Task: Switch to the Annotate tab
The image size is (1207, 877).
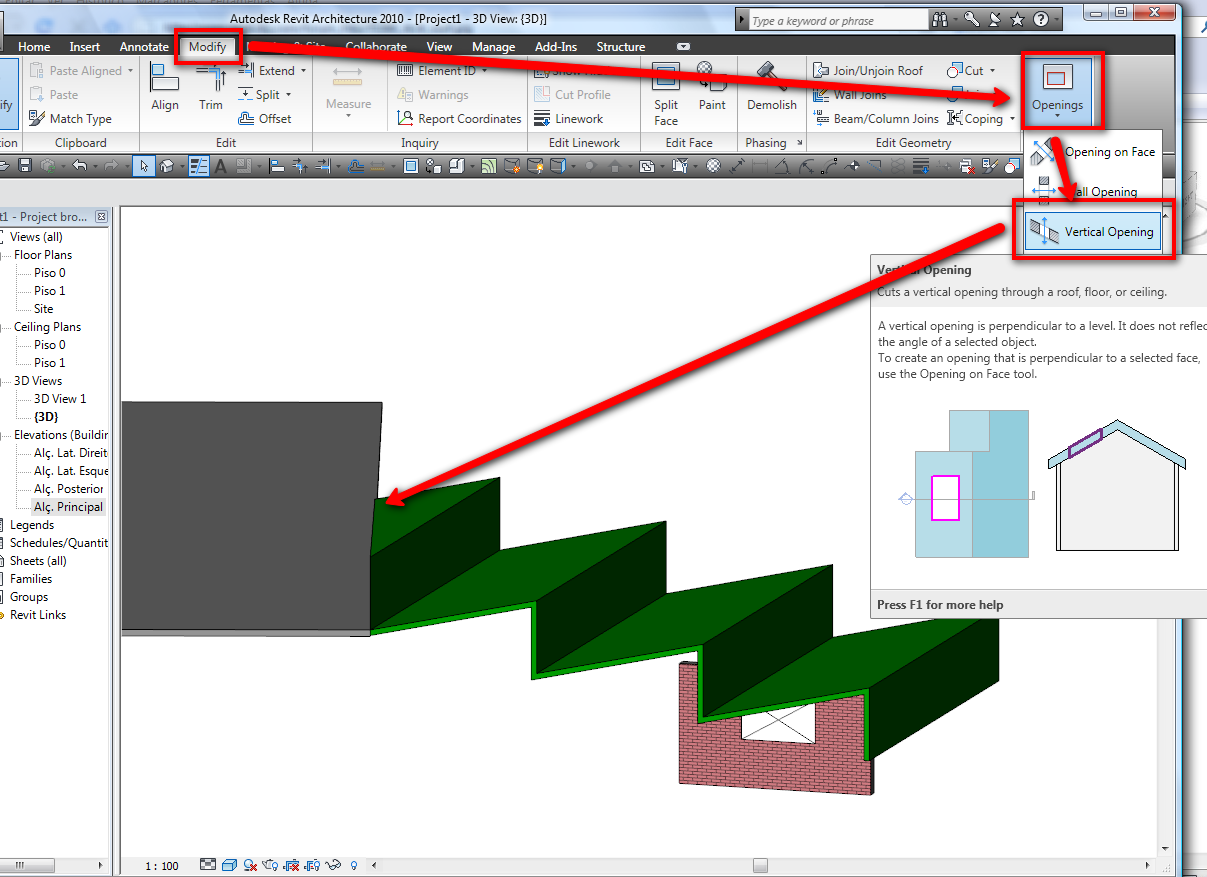Action: pyautogui.click(x=144, y=47)
